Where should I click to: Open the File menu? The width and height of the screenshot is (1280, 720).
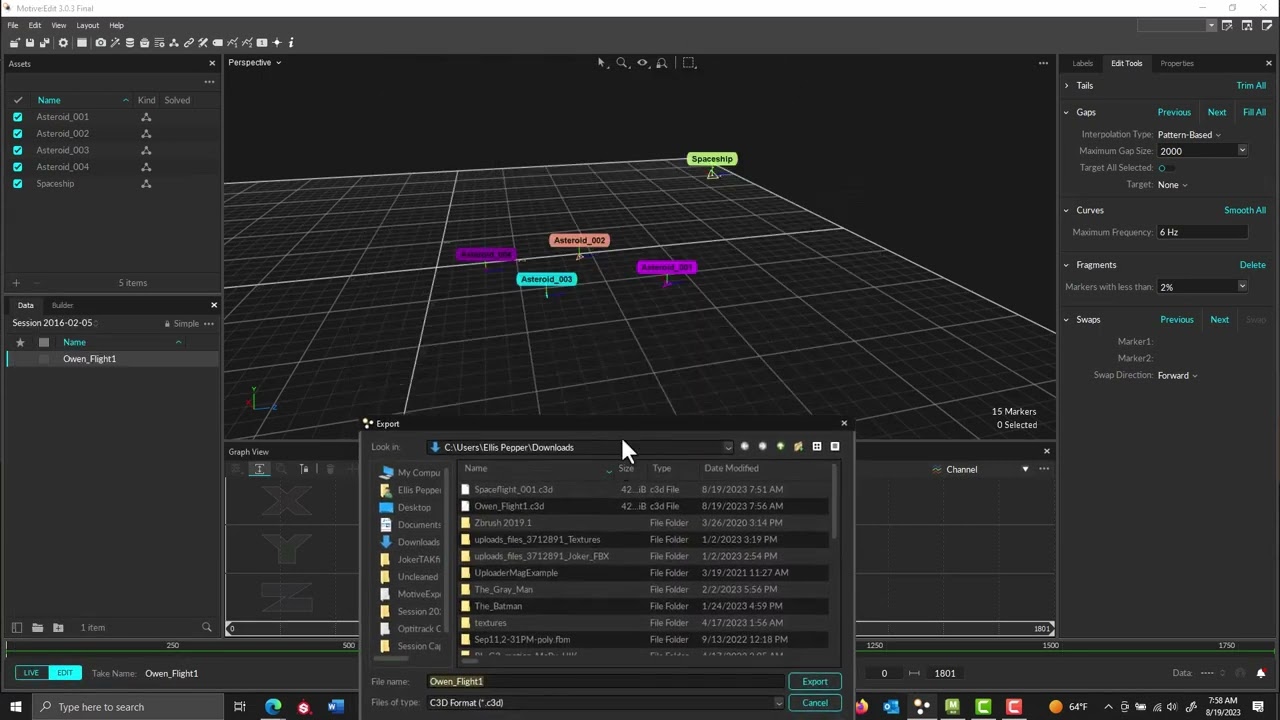point(13,25)
